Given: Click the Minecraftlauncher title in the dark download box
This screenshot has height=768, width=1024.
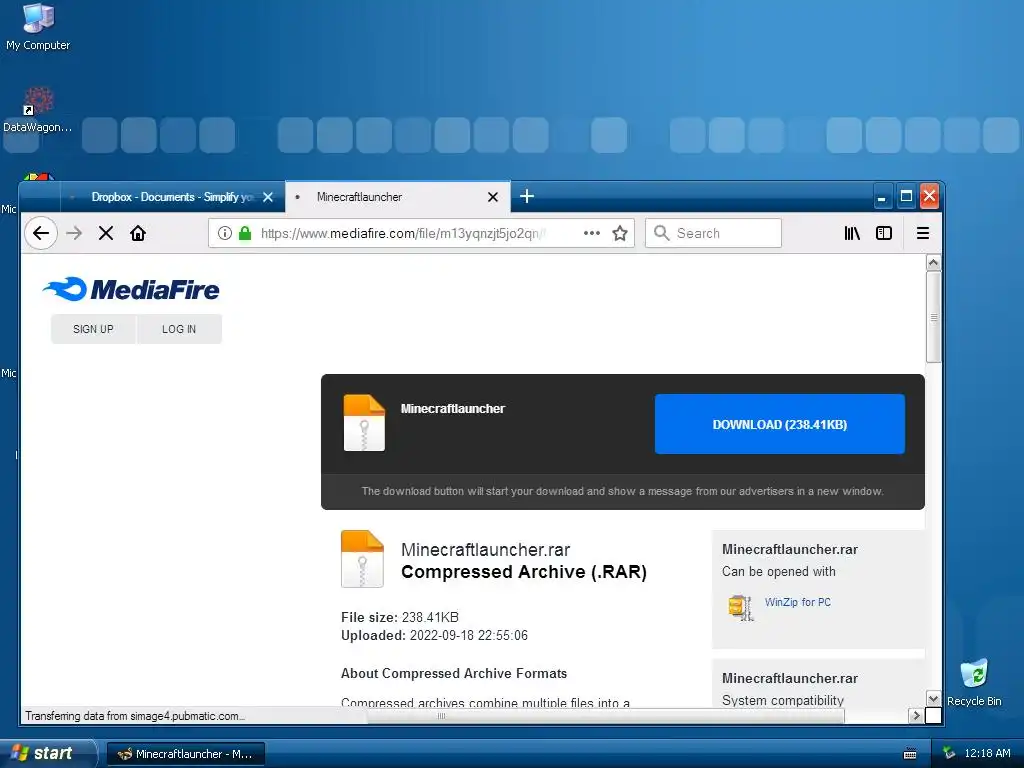Looking at the screenshot, I should pyautogui.click(x=453, y=409).
